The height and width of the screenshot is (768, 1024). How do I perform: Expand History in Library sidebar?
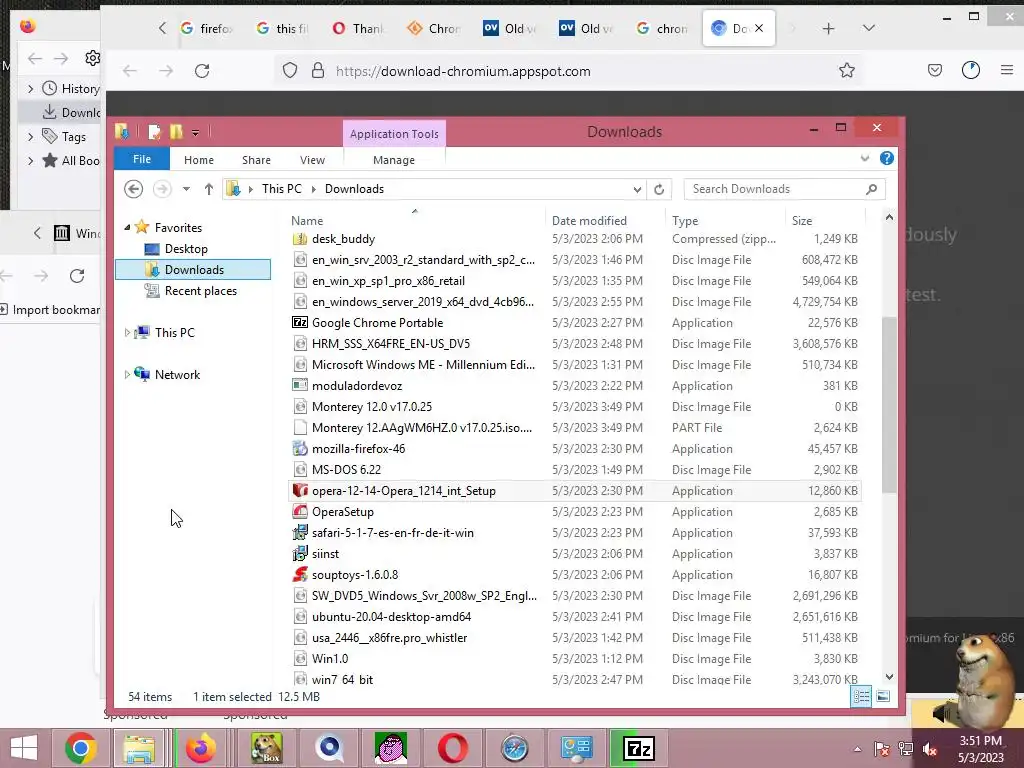coord(30,88)
